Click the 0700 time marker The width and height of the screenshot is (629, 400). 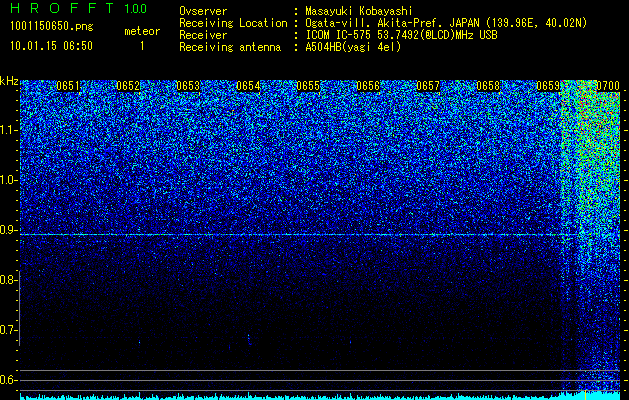(x=608, y=86)
